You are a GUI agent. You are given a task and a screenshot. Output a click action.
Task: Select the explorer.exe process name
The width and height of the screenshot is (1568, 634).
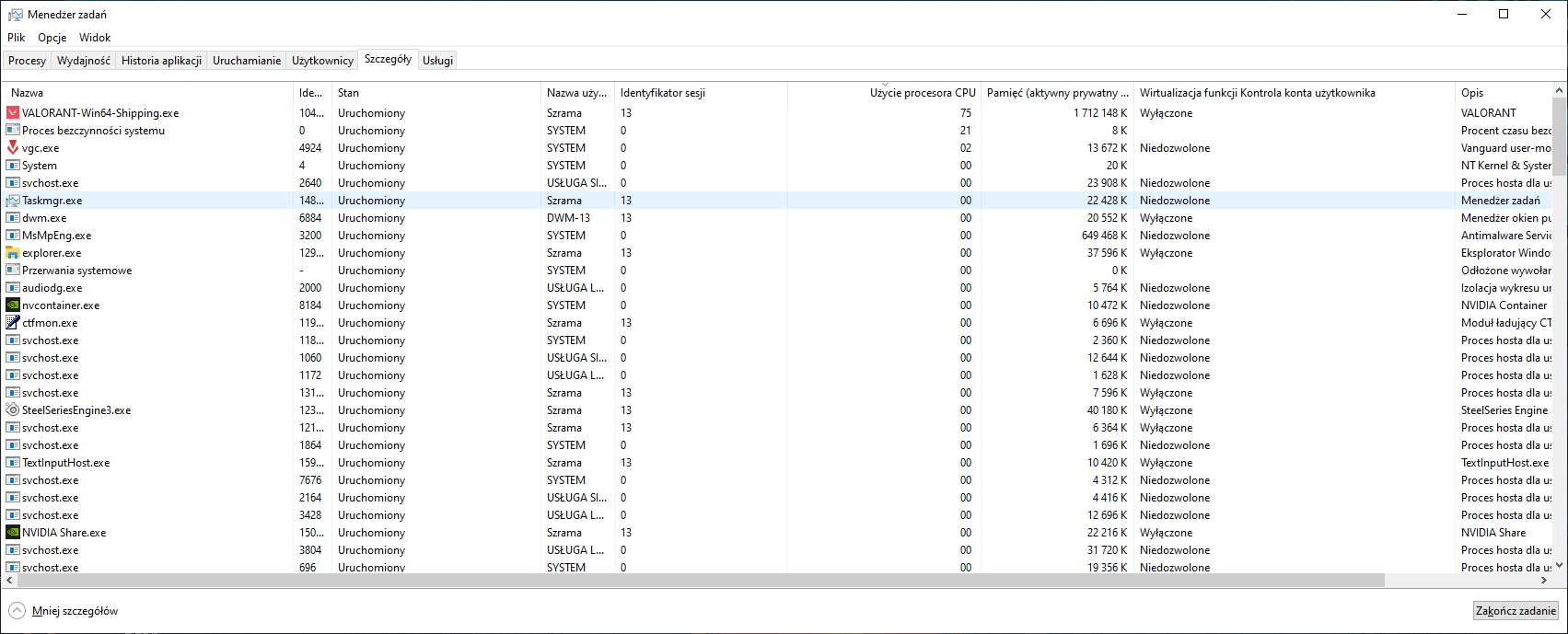coord(52,253)
